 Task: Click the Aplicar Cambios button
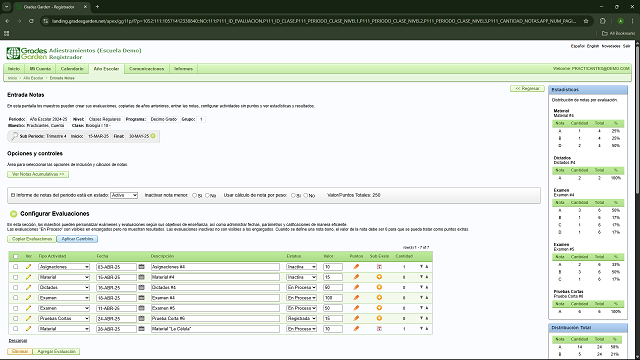click(x=77, y=239)
